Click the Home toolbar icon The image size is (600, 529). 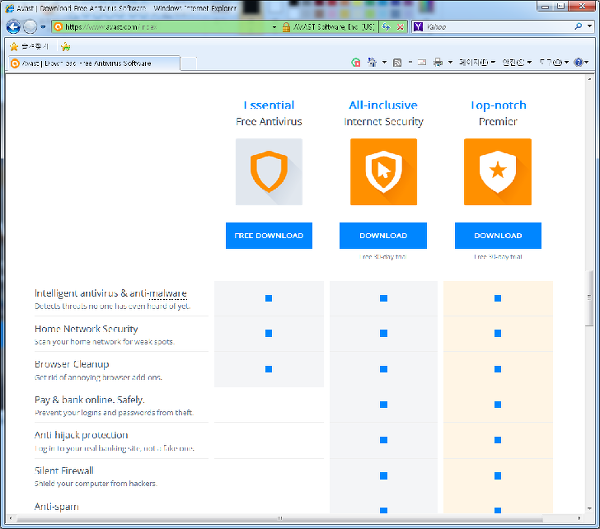[x=372, y=62]
